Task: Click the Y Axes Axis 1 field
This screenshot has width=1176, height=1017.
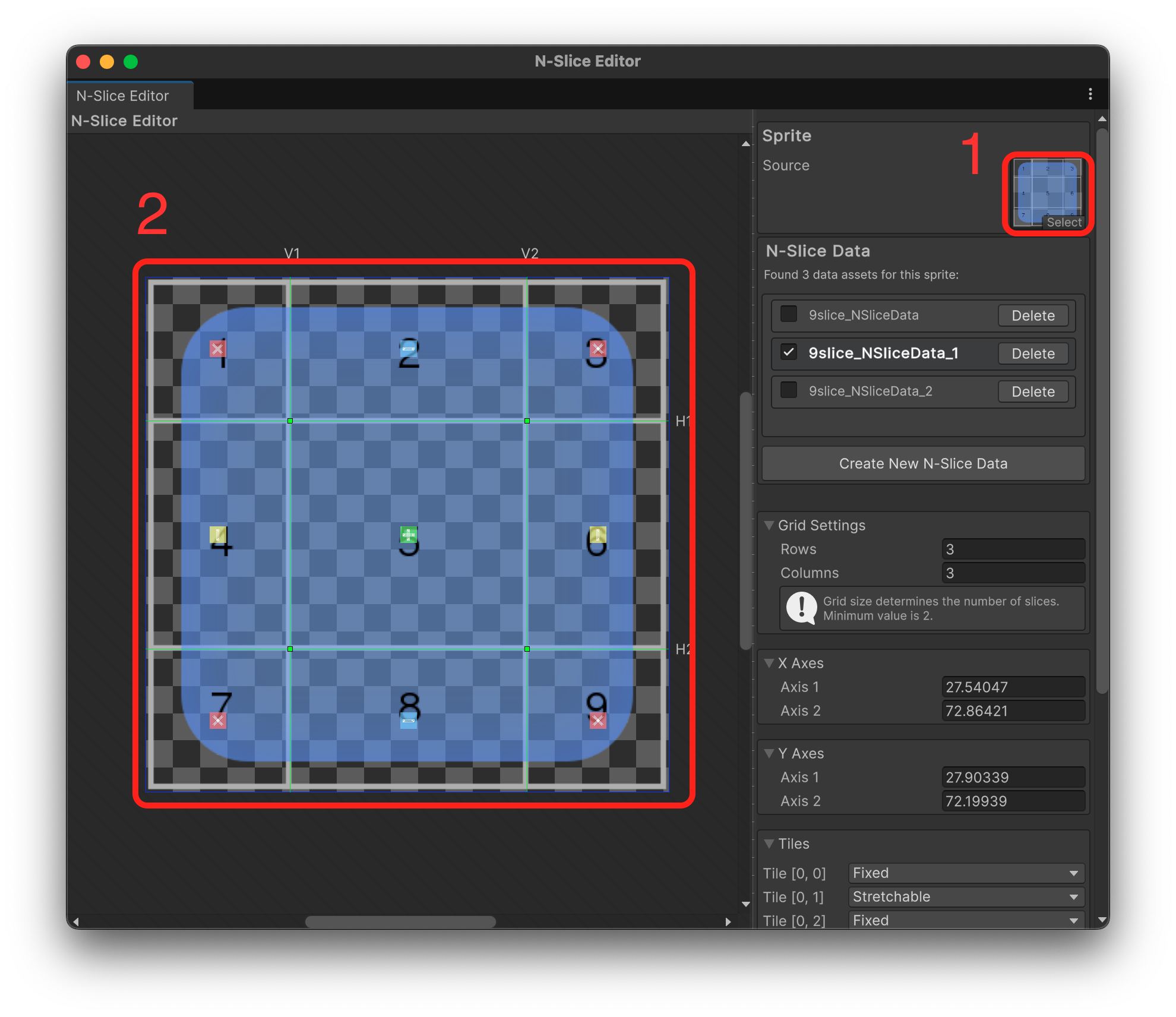Action: 1013,777
